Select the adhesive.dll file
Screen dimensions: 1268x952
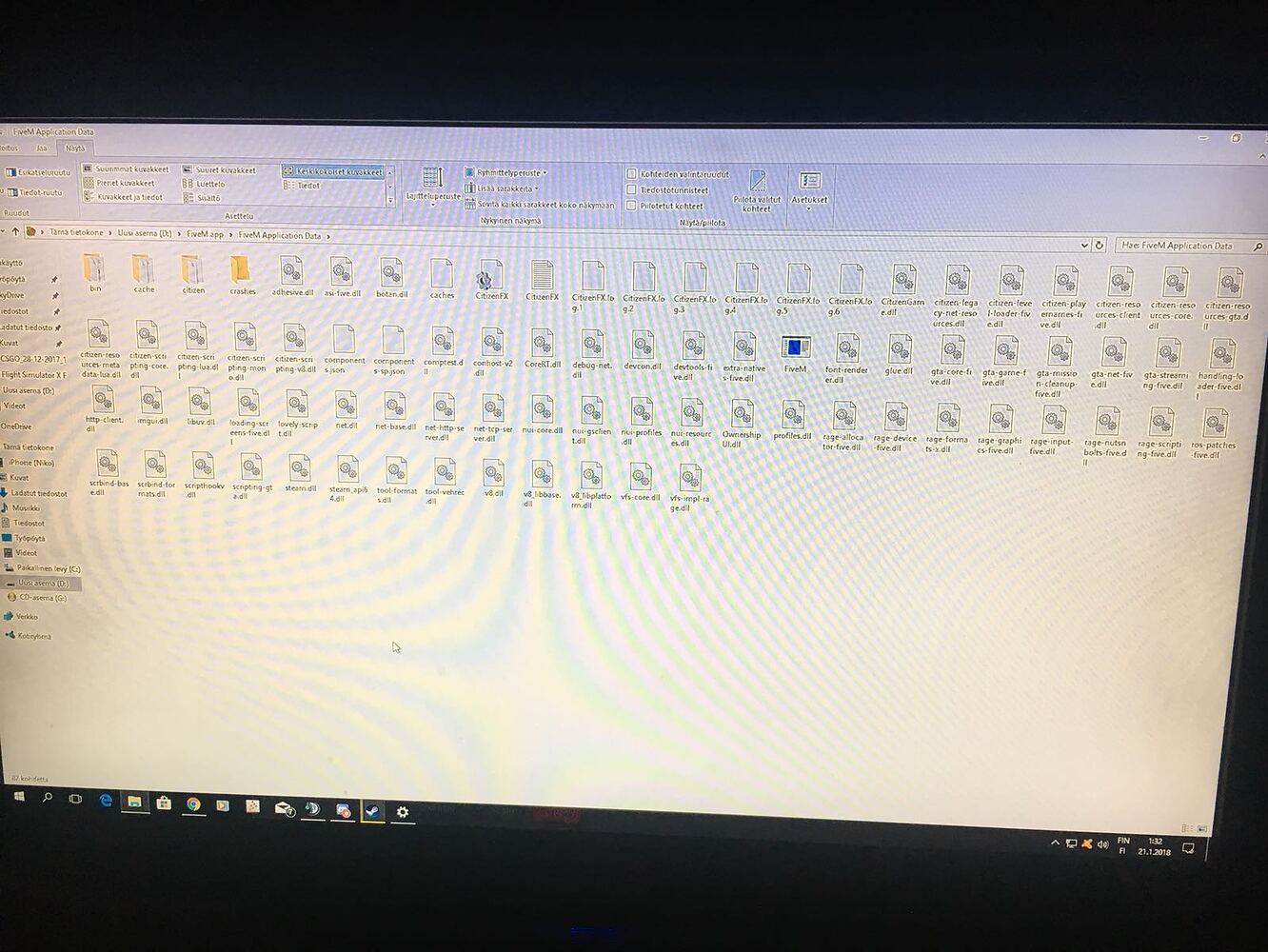[292, 275]
